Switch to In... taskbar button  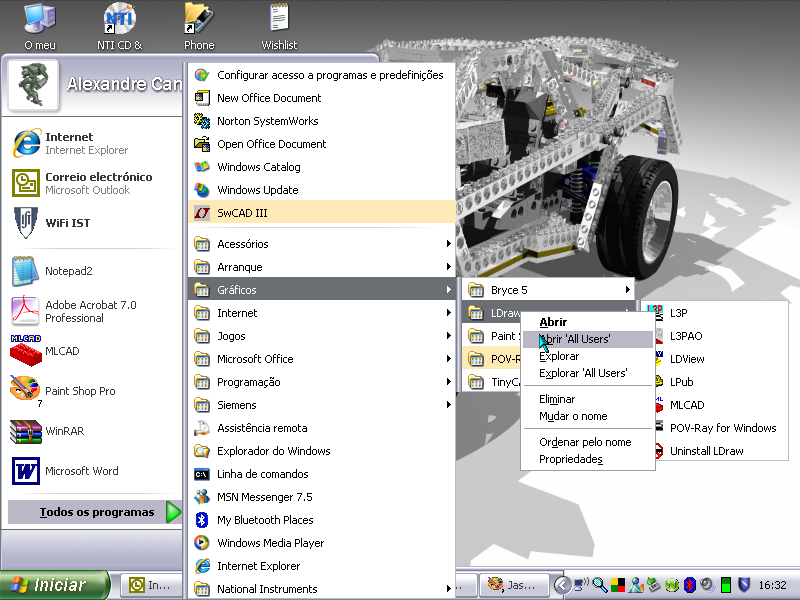[x=152, y=585]
